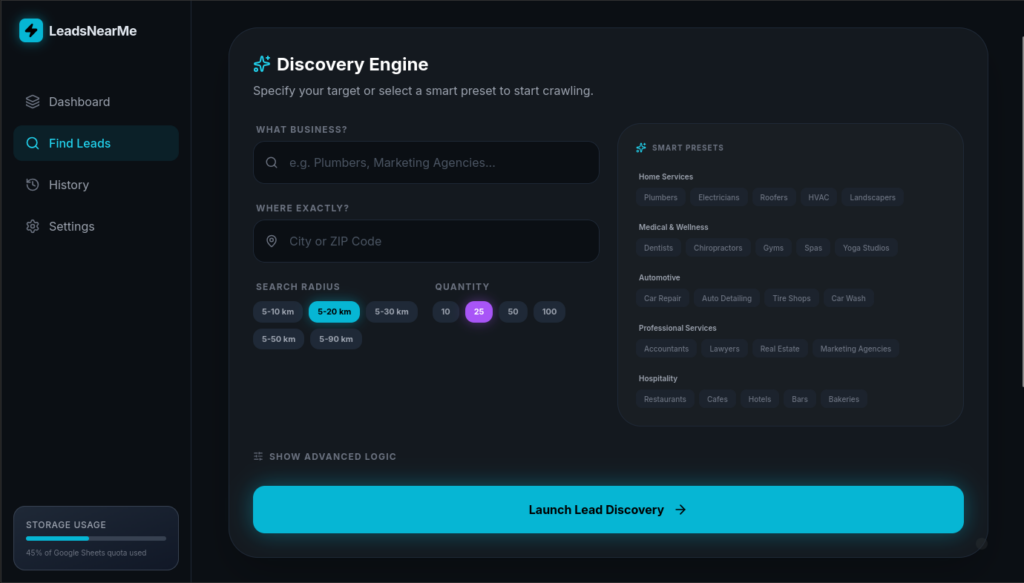Click the location pin icon
Viewport: 1024px width, 583px height.
click(272, 241)
